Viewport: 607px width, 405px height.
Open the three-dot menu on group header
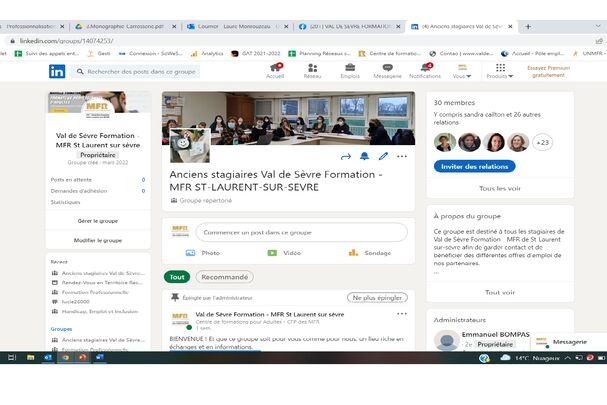pos(402,156)
